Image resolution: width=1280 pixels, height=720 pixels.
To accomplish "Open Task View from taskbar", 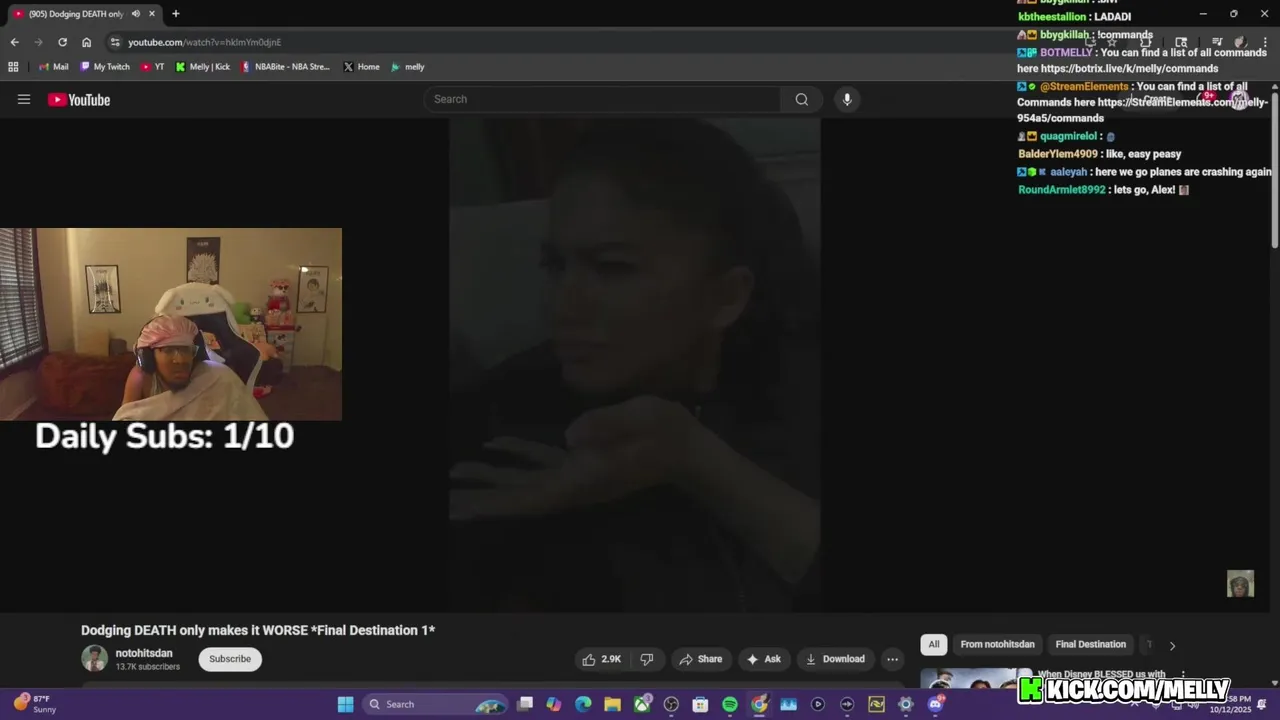I will pyautogui.click(x=525, y=704).
